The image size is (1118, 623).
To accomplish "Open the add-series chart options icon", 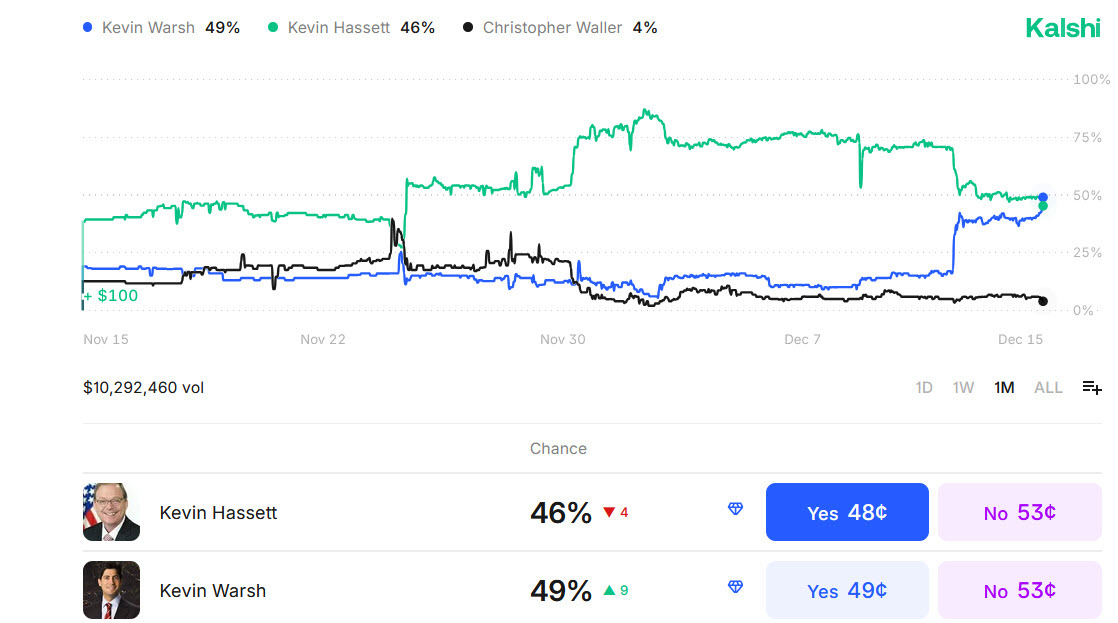I will pyautogui.click(x=1092, y=387).
